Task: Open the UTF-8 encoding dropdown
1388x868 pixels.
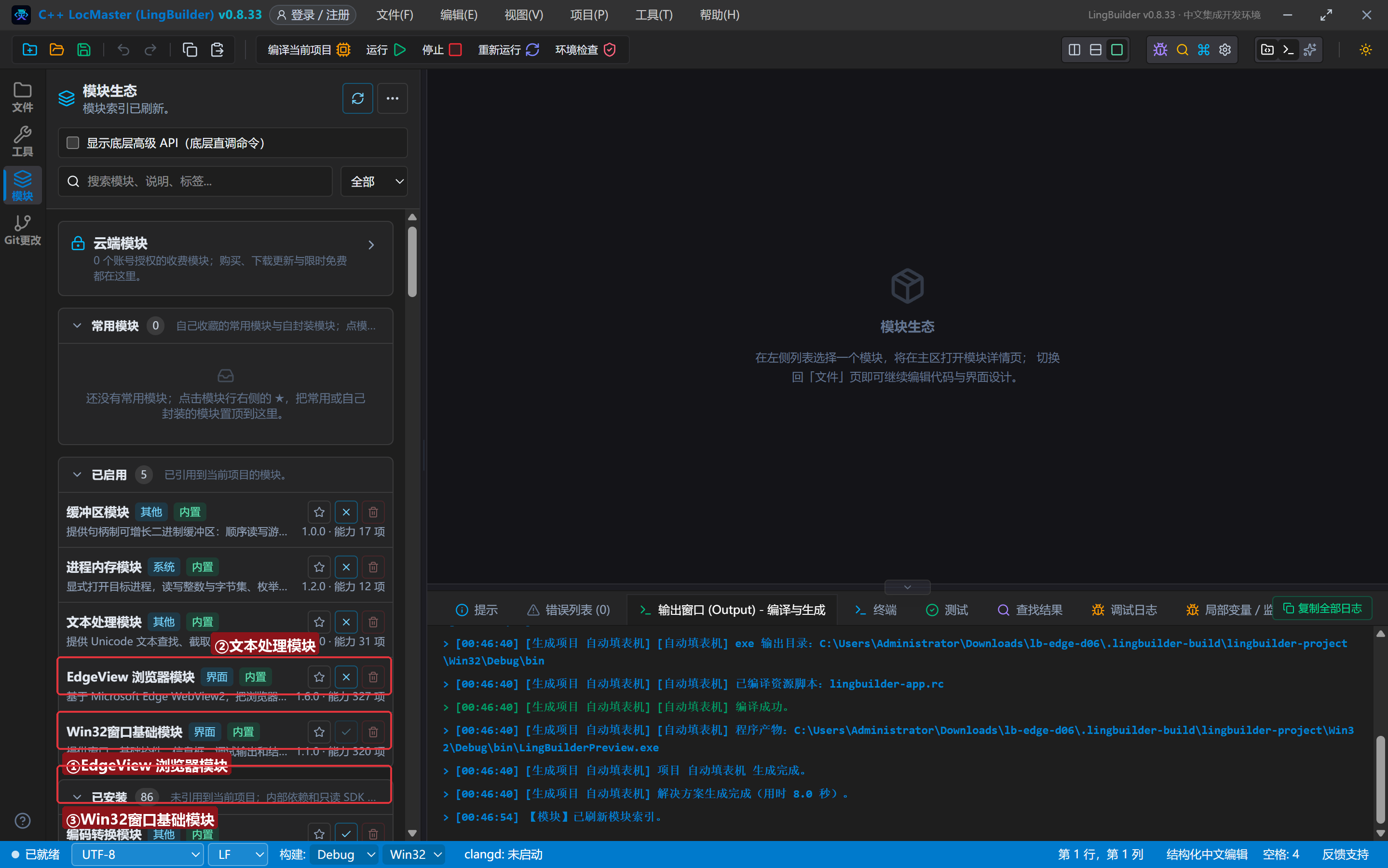Action: click(138, 855)
